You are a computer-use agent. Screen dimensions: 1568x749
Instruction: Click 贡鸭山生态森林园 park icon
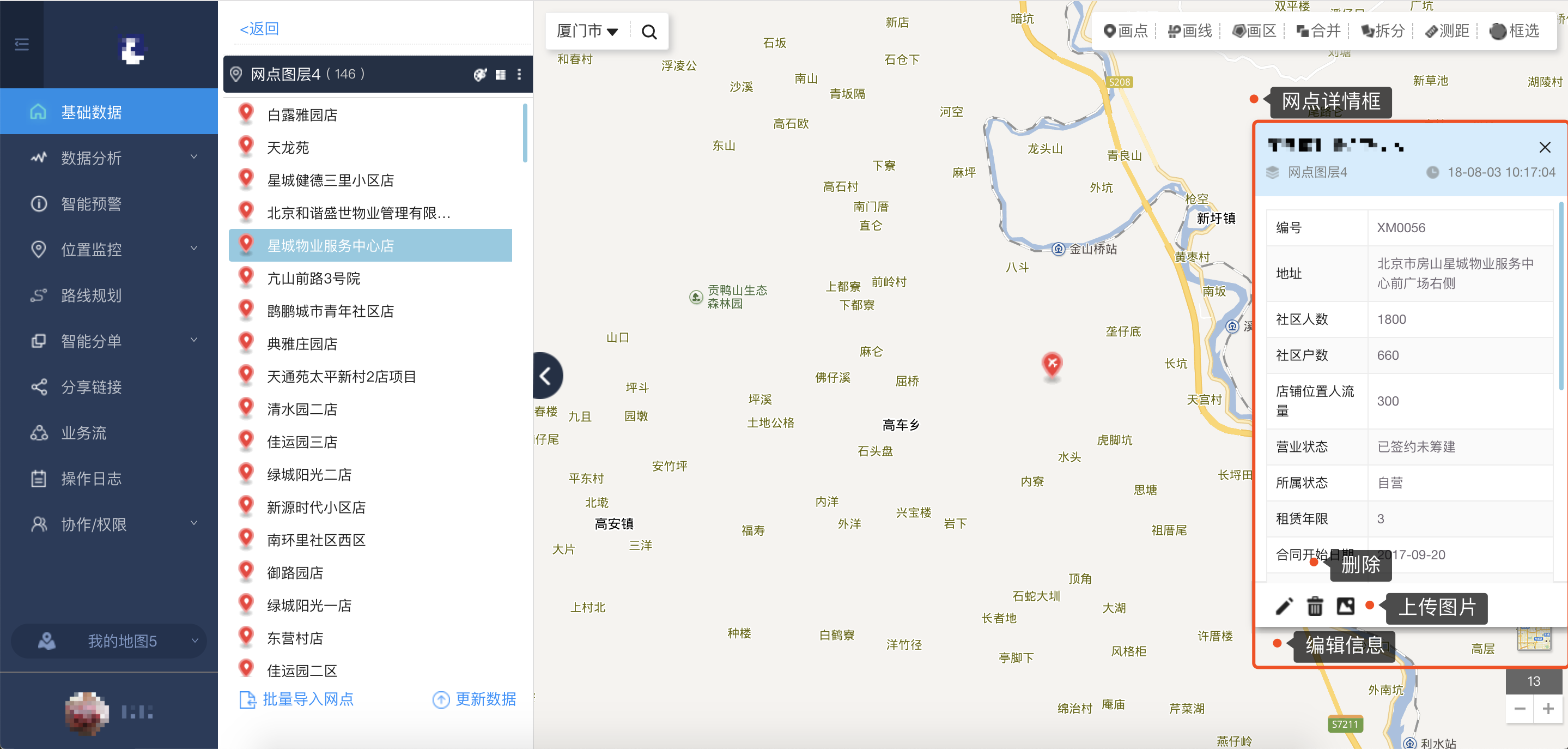pyautogui.click(x=696, y=297)
